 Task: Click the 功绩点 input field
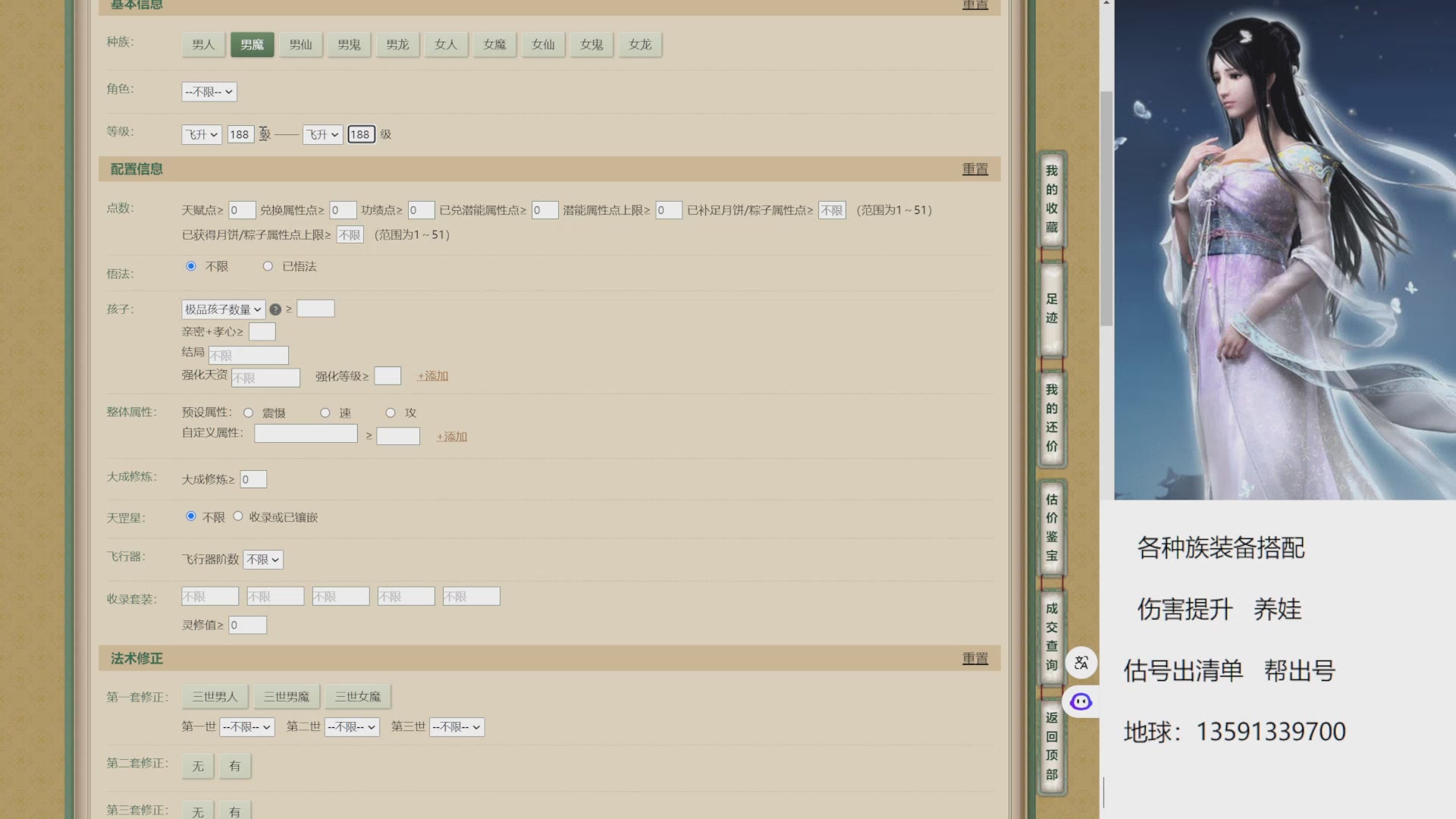pyautogui.click(x=421, y=210)
